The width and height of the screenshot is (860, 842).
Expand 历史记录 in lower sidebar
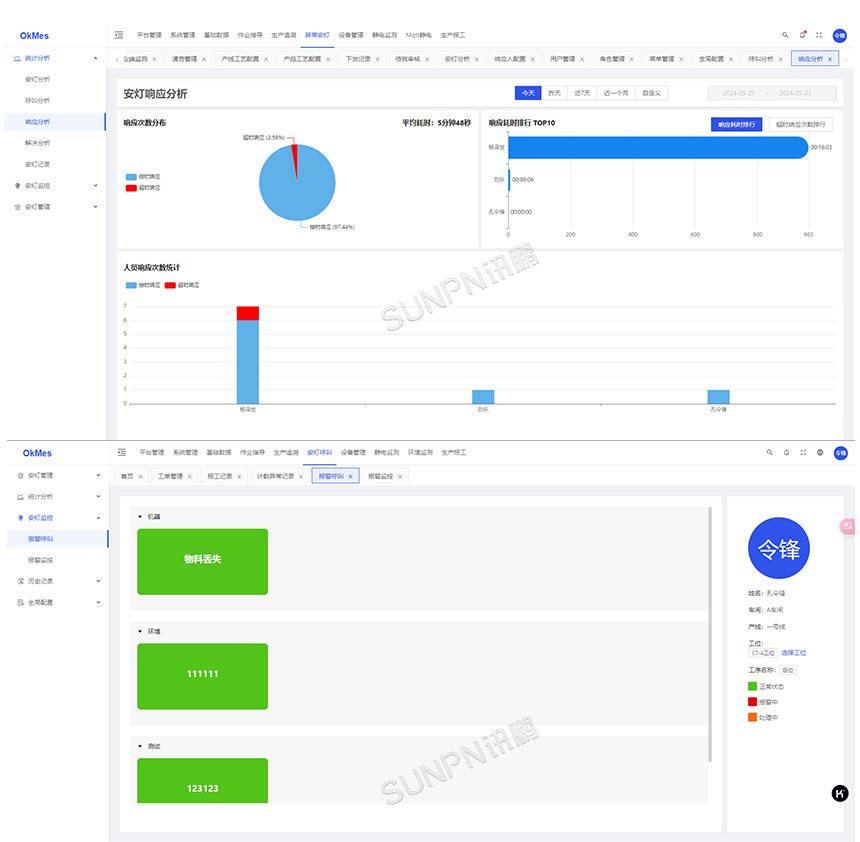click(x=60, y=581)
